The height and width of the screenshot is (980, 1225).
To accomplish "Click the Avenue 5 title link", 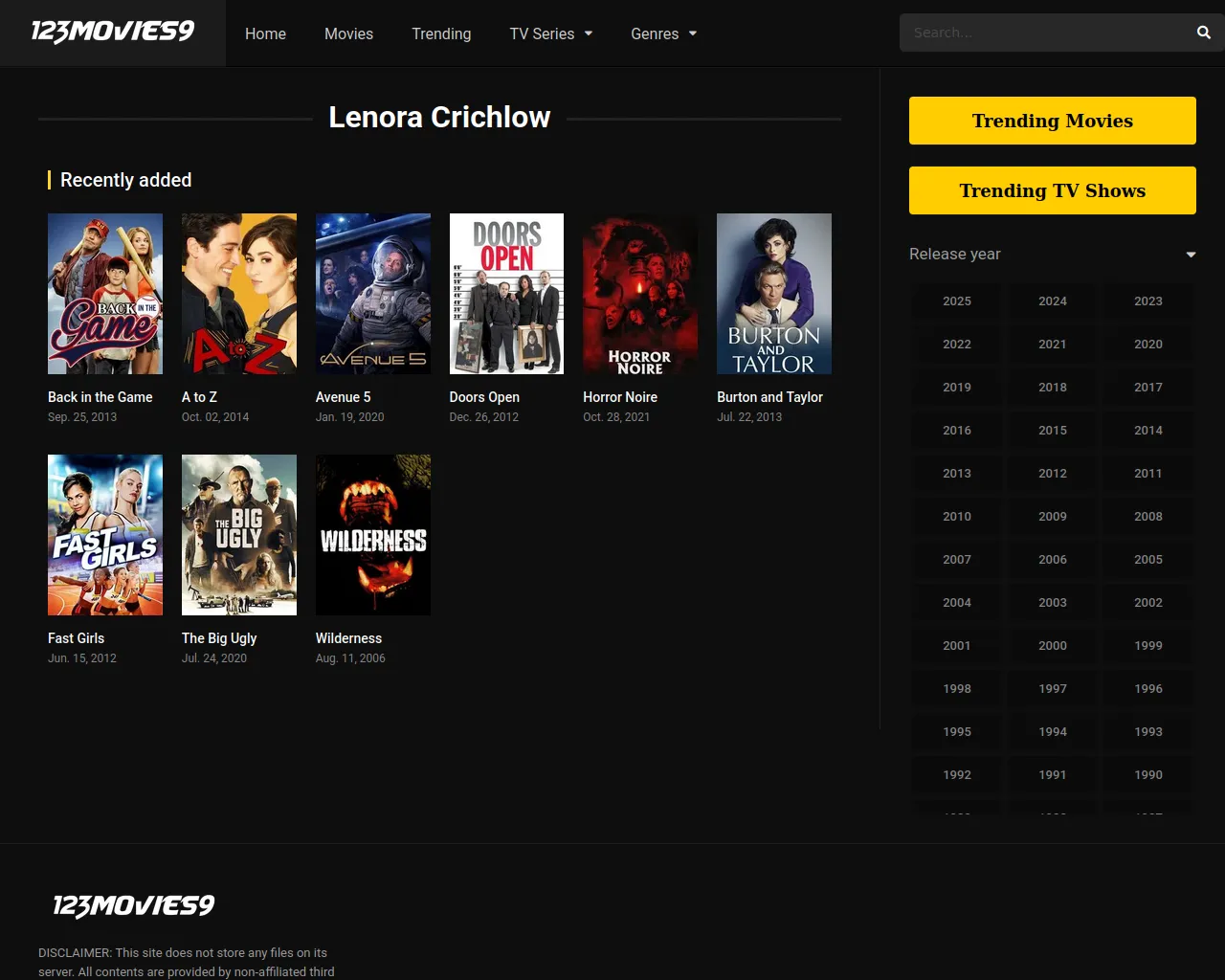I will tap(343, 397).
